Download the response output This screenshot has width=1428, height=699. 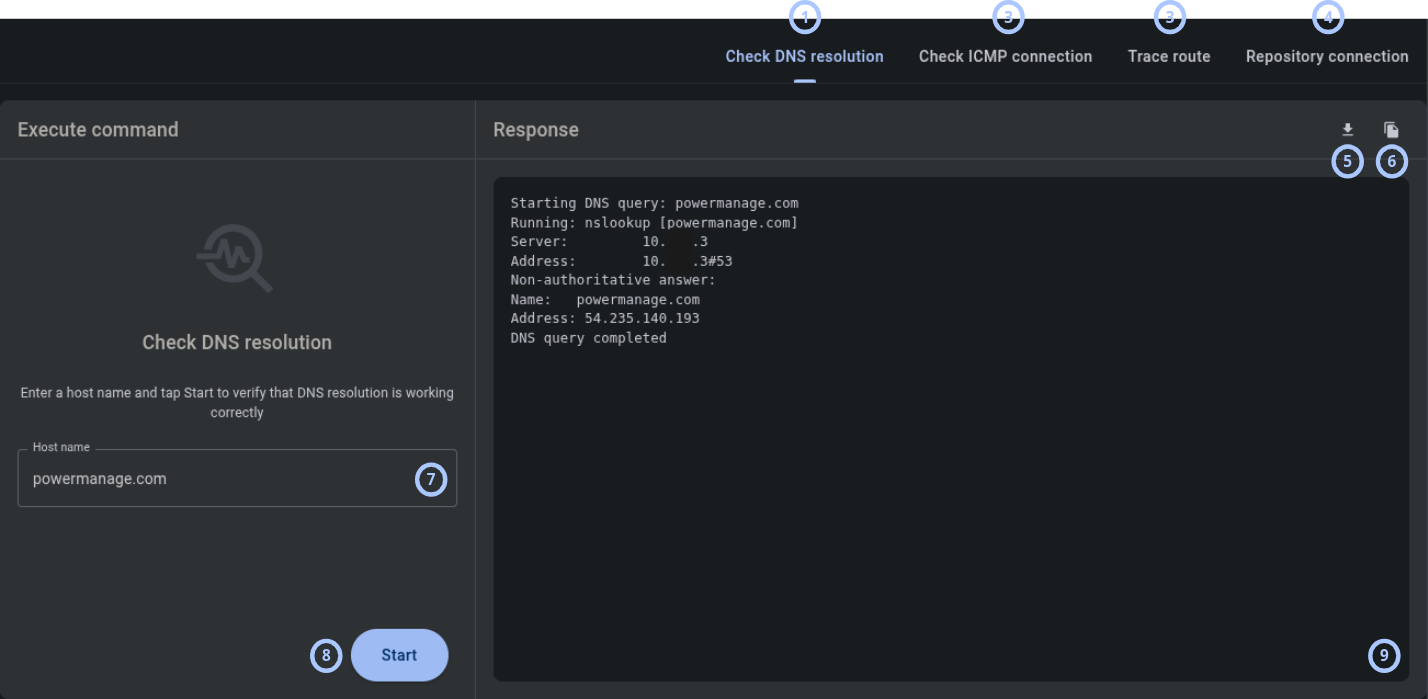[x=1348, y=130]
